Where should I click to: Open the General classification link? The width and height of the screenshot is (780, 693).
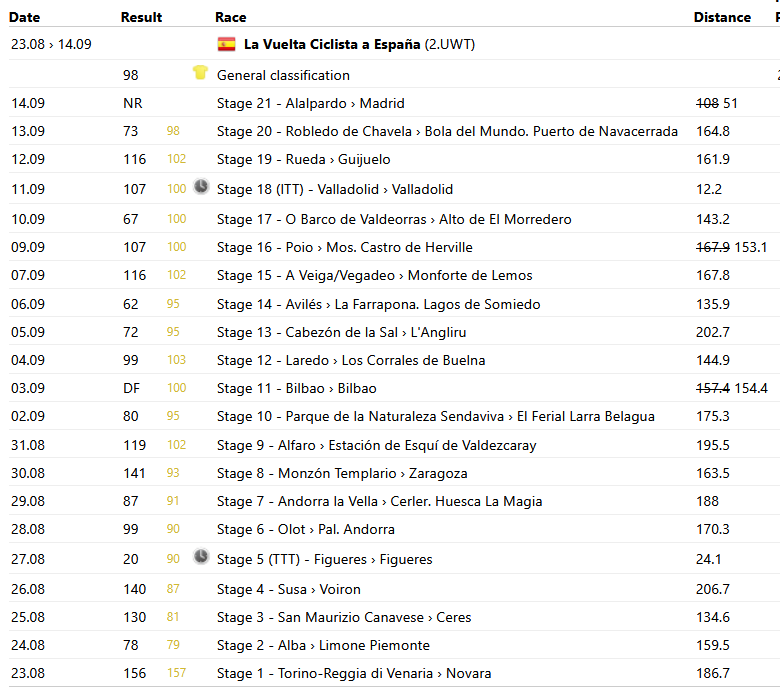tap(283, 75)
